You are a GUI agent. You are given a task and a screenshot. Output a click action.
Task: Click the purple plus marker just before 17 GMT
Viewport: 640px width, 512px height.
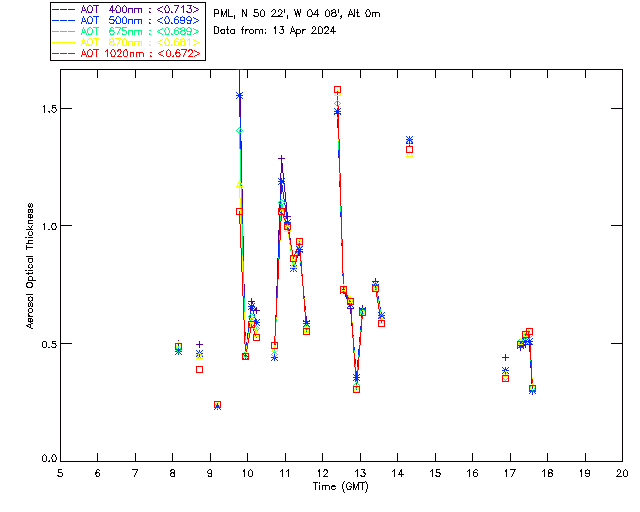(505, 358)
